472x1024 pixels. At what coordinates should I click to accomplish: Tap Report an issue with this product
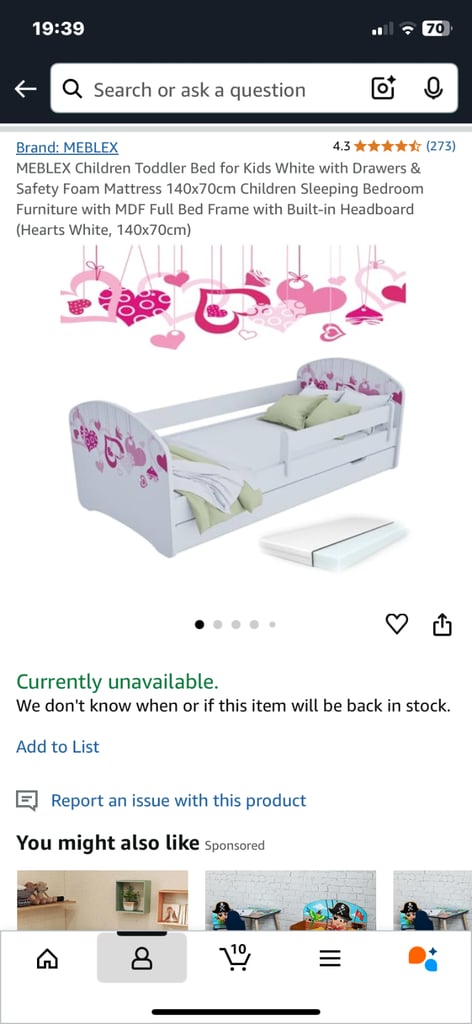tap(178, 801)
